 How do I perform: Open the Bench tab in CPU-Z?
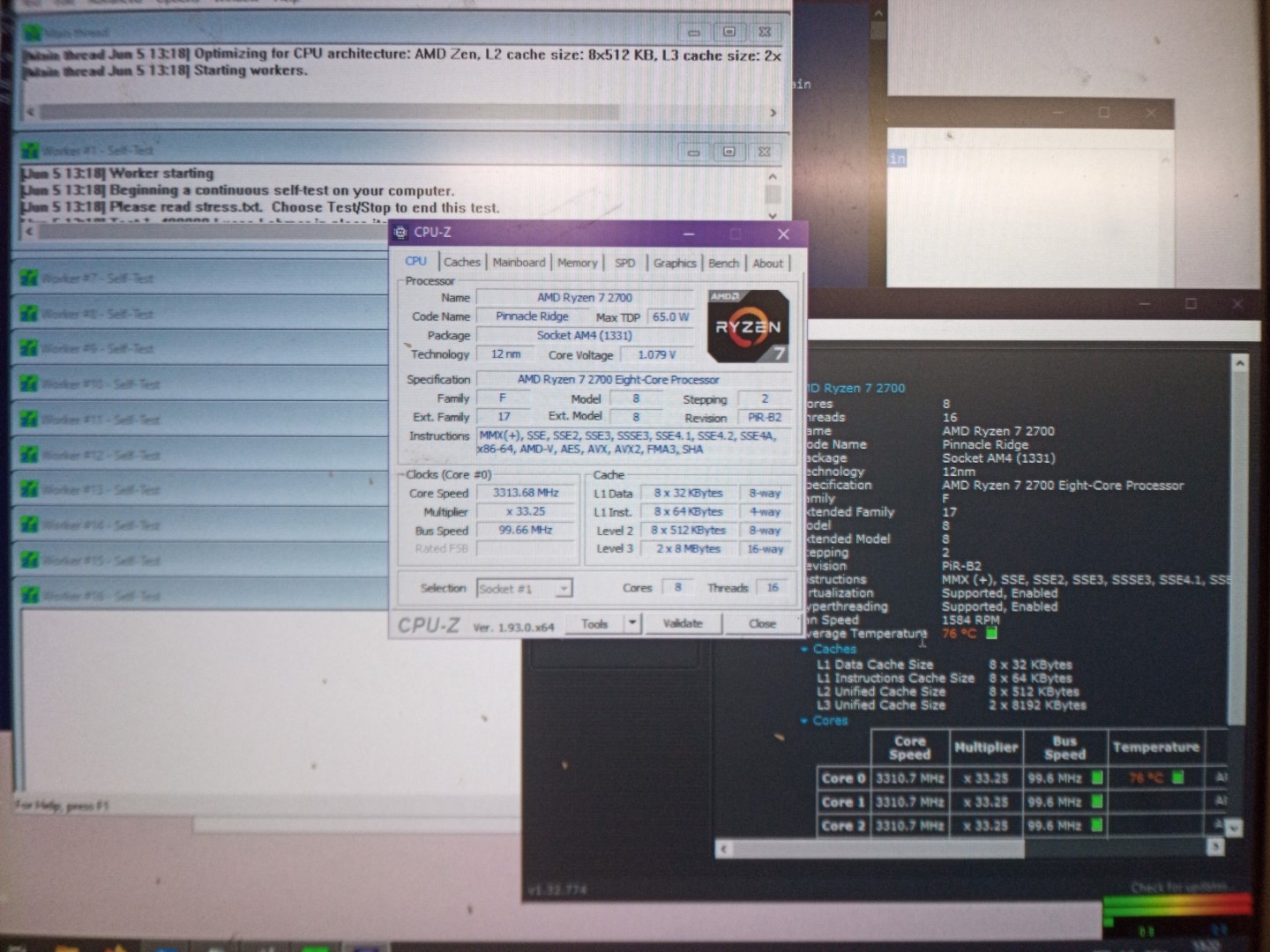(723, 263)
